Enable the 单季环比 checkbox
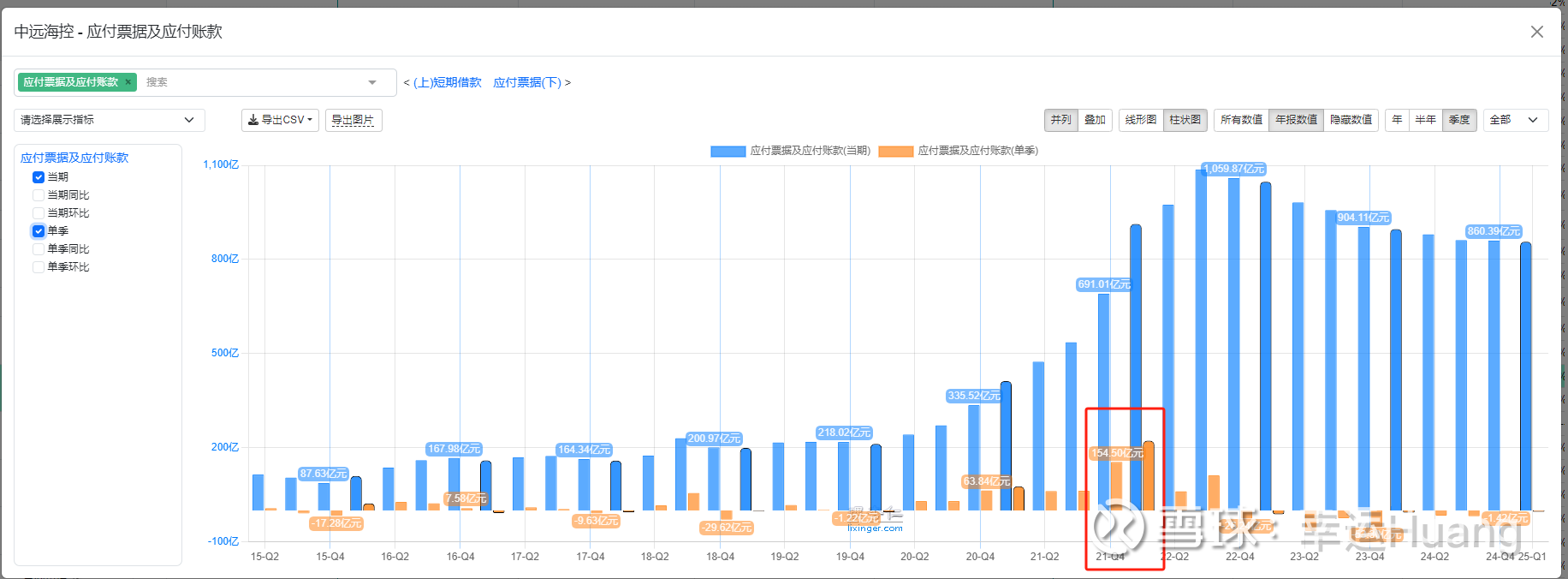The image size is (1568, 579). click(x=39, y=267)
